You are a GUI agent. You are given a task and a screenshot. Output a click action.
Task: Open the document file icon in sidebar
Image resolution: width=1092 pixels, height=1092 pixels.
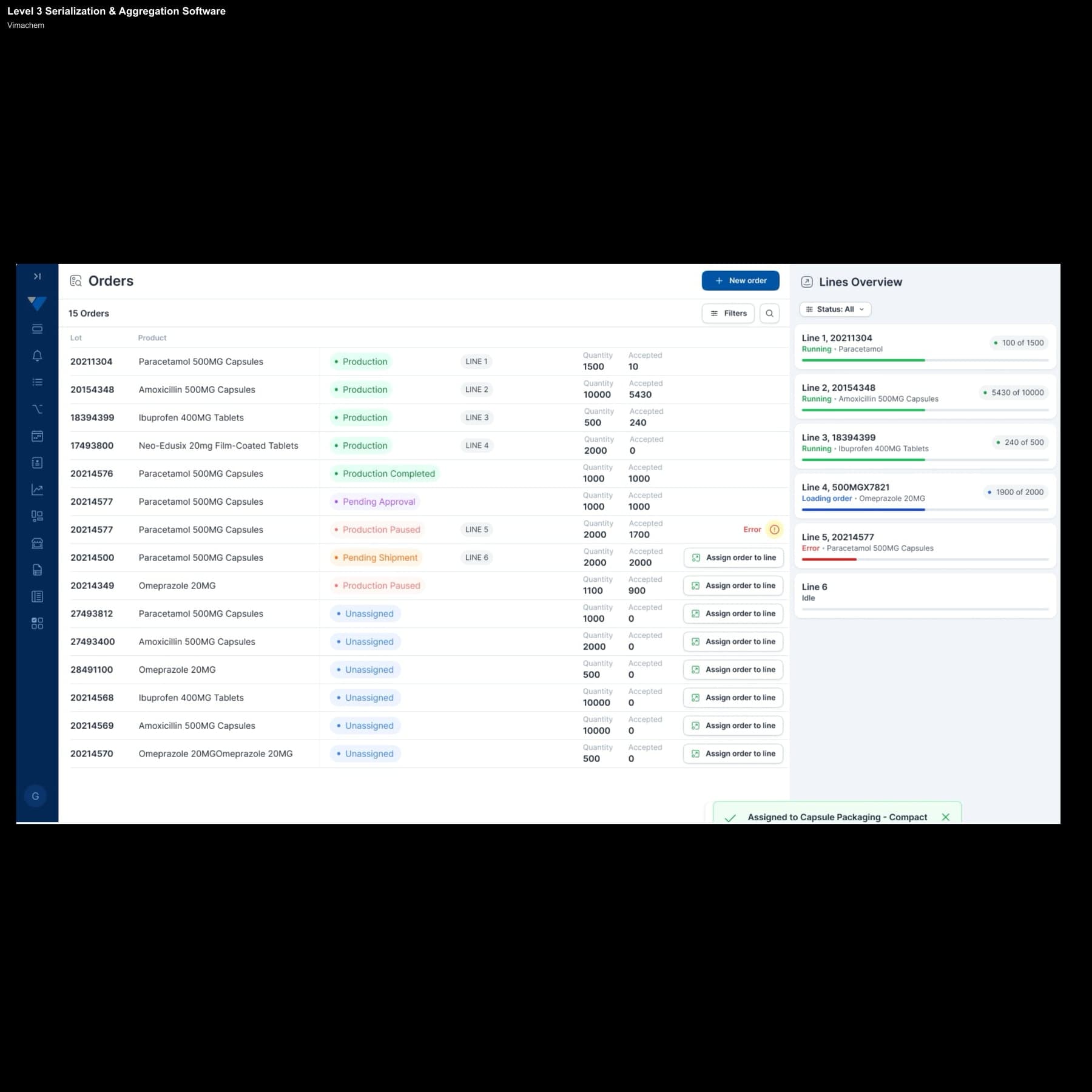pos(37,570)
